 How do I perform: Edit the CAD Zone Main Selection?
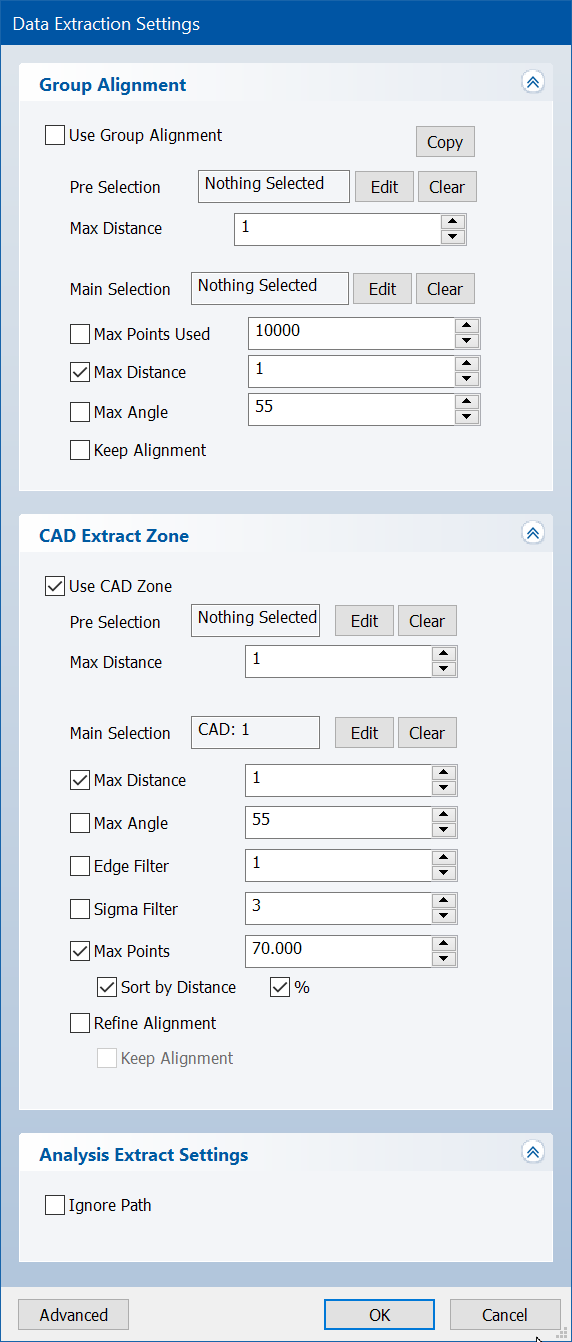click(x=364, y=733)
